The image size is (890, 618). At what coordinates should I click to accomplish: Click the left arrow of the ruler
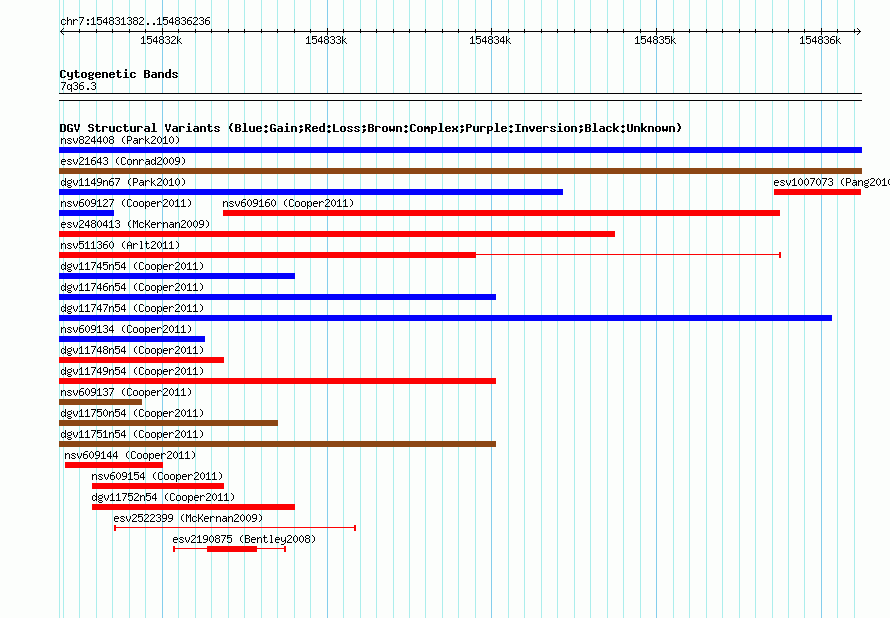62,32
